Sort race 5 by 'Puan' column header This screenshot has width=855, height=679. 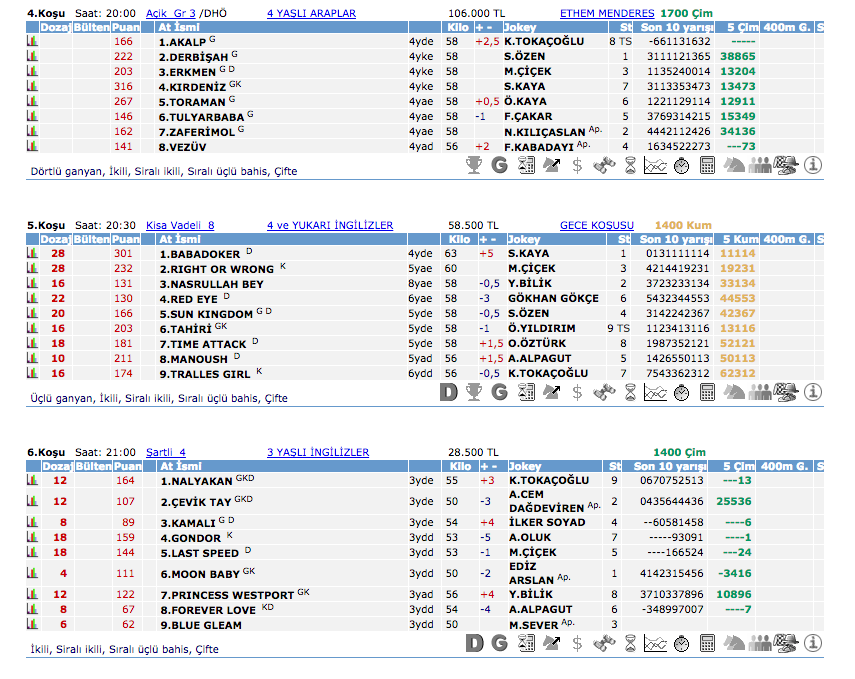coord(126,240)
